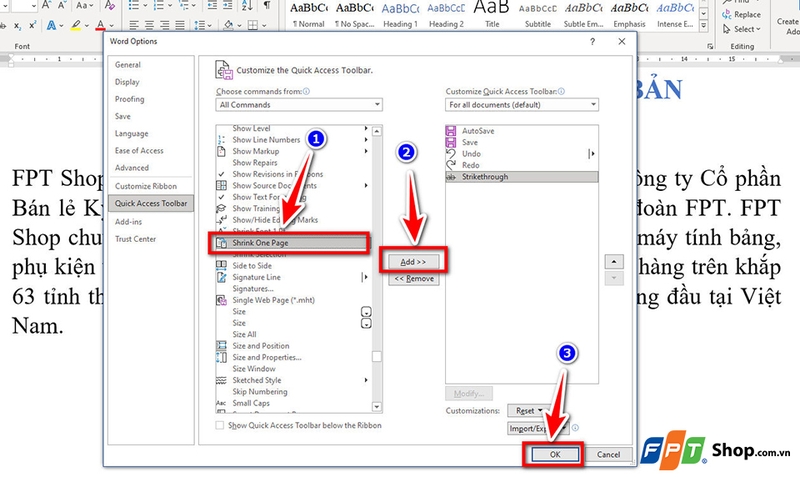Click the Cancel button

tap(608, 454)
